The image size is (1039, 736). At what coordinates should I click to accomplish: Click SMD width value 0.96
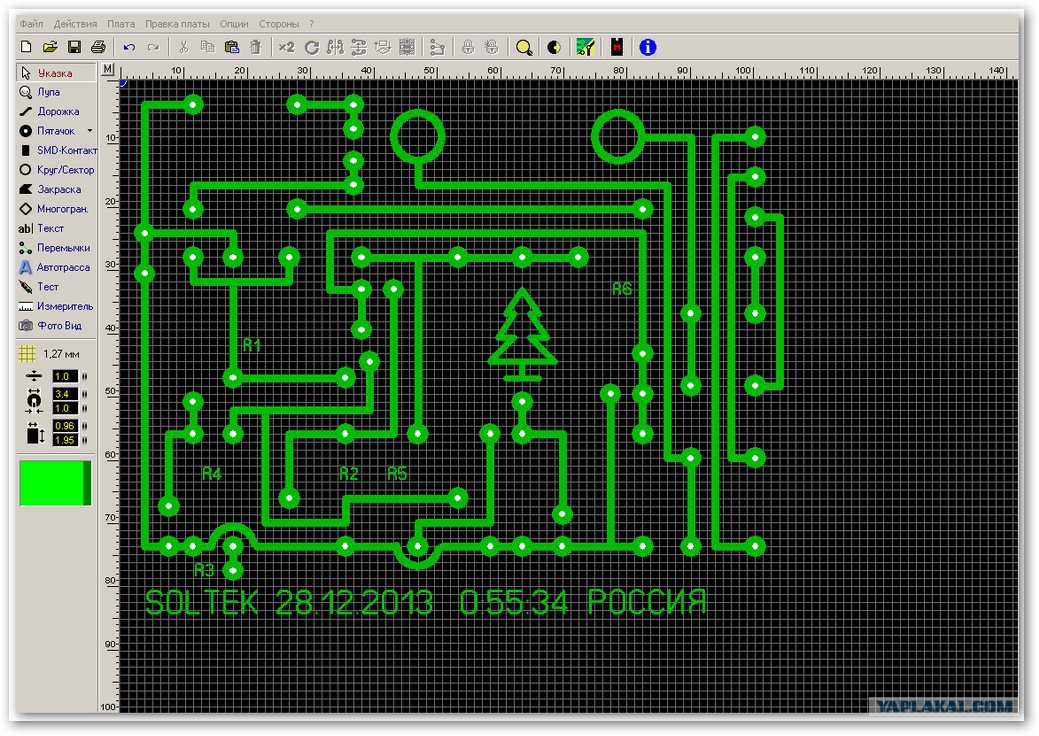click(65, 426)
